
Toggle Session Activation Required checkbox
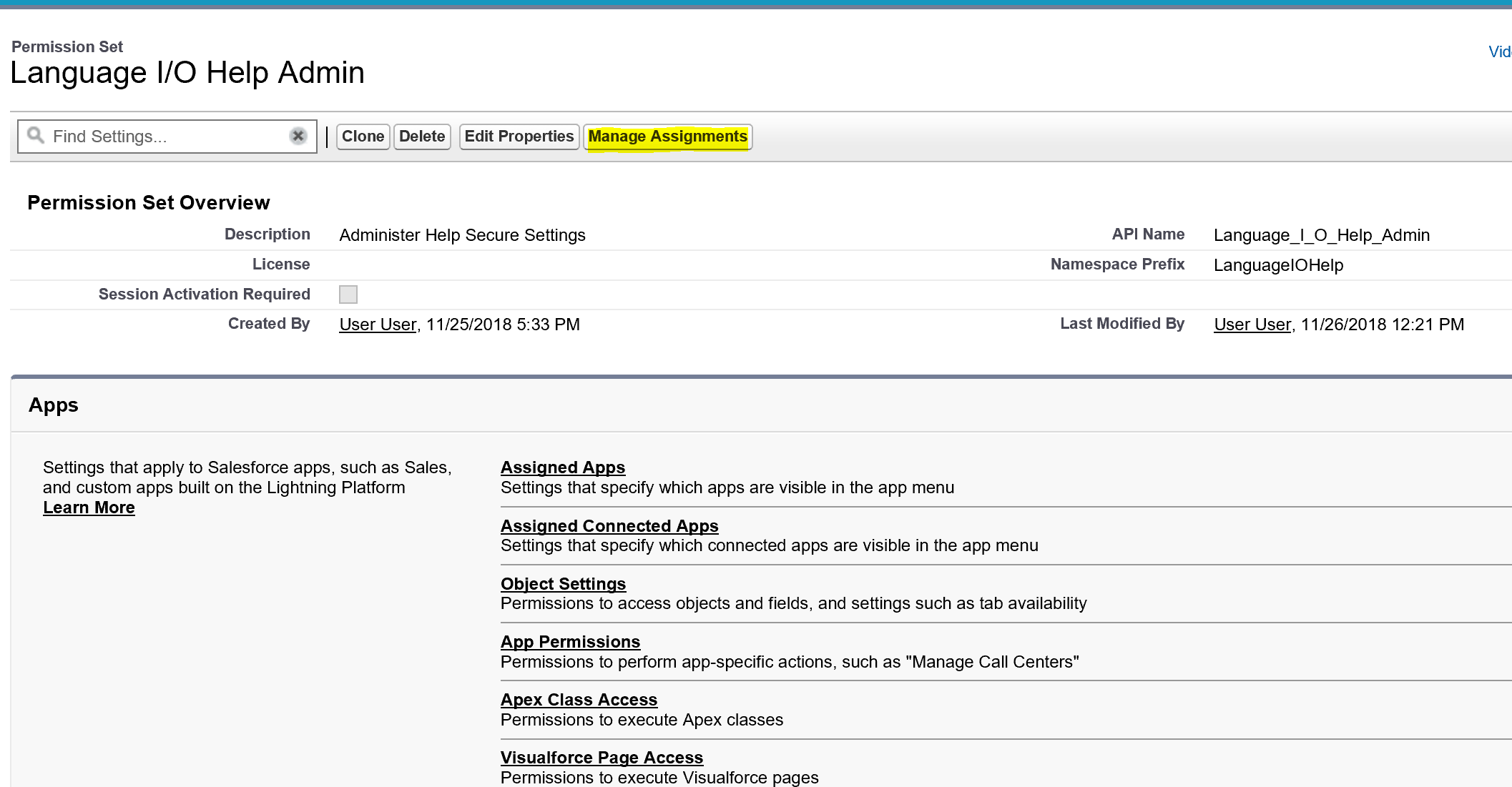(x=348, y=294)
